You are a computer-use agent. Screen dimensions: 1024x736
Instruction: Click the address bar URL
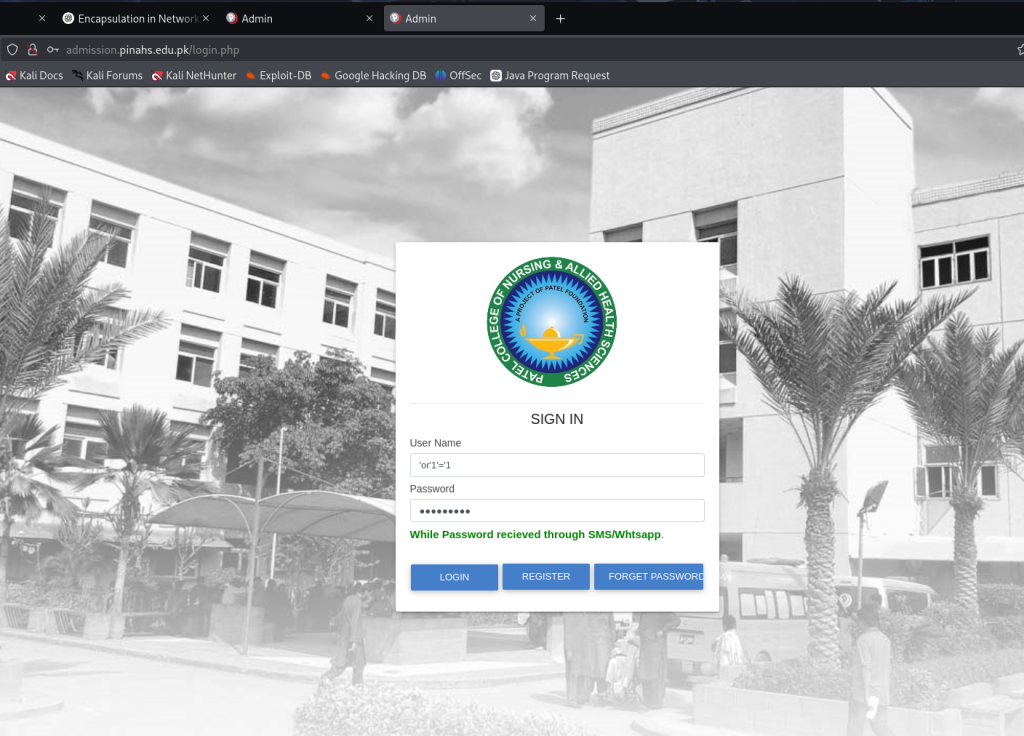[153, 50]
